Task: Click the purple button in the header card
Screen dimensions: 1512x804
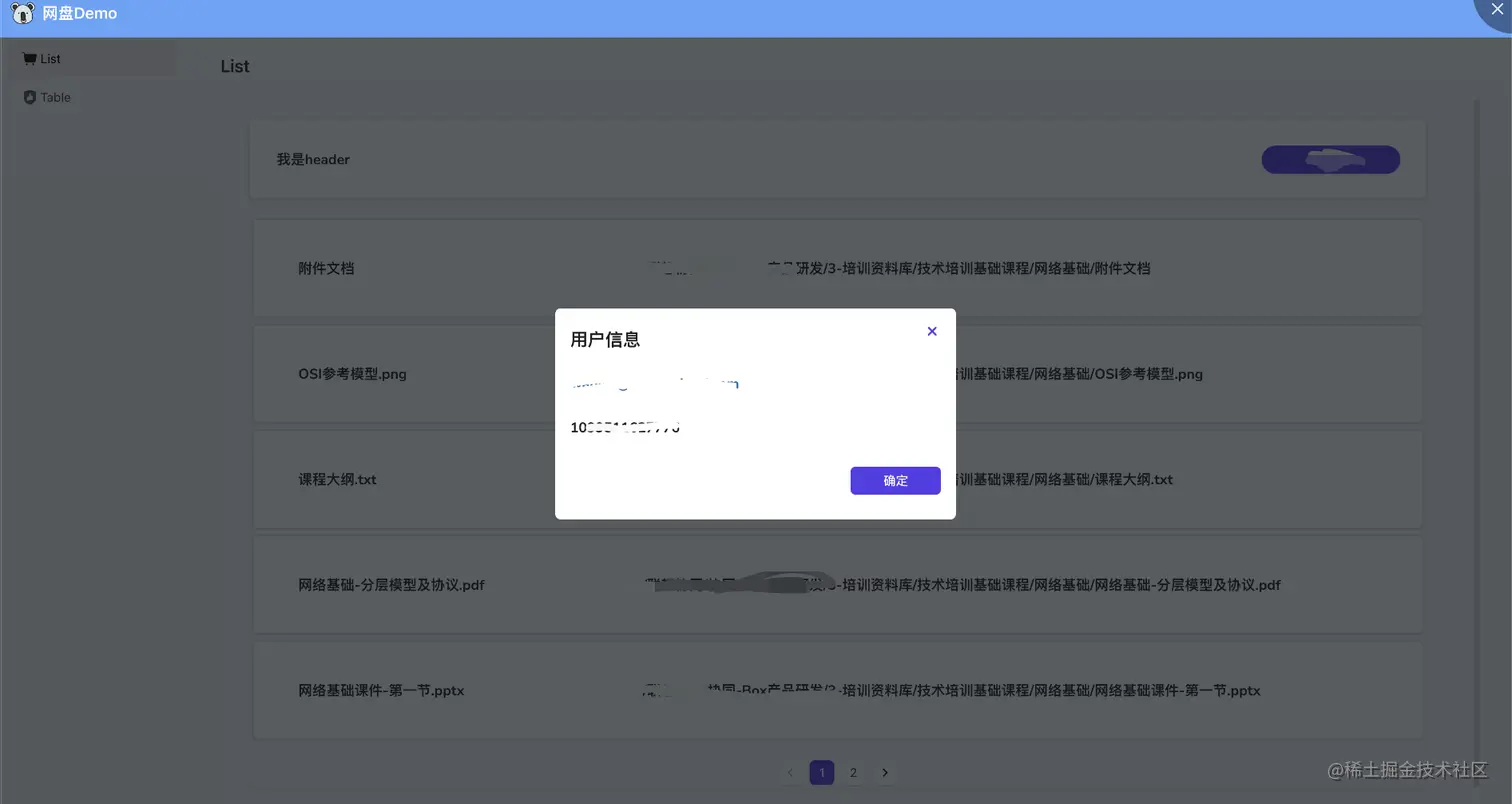Action: [x=1330, y=159]
